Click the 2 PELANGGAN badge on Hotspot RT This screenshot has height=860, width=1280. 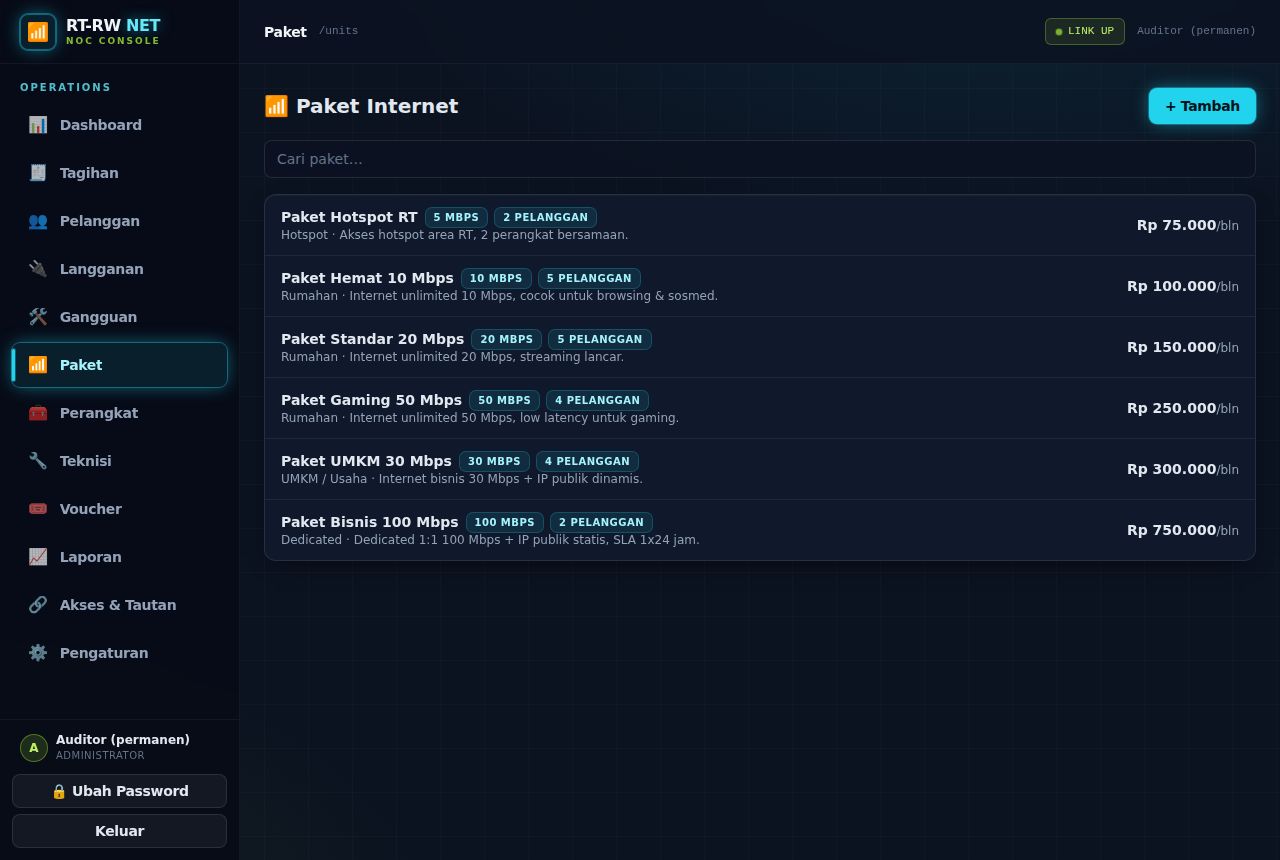tap(546, 217)
